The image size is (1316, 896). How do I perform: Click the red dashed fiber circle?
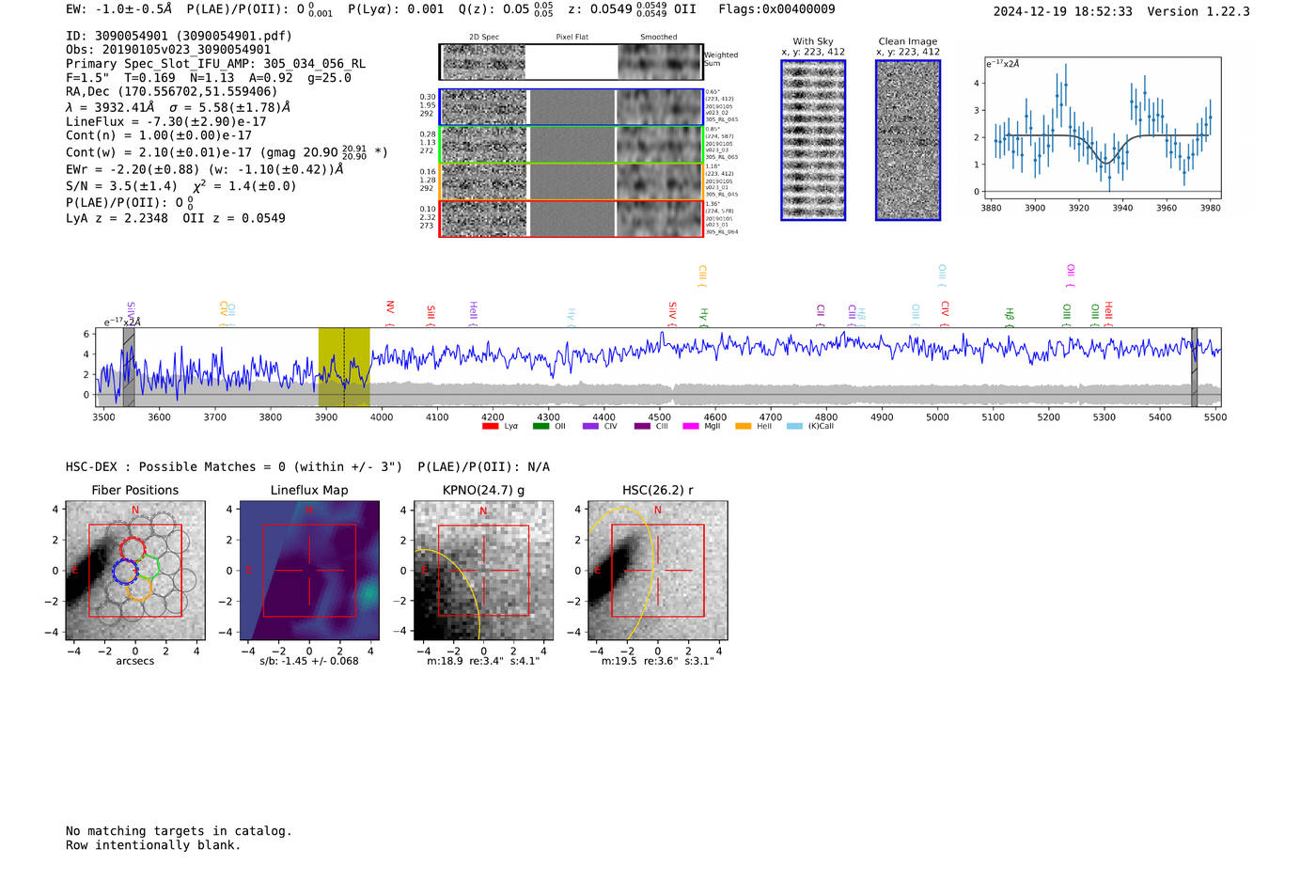(133, 550)
